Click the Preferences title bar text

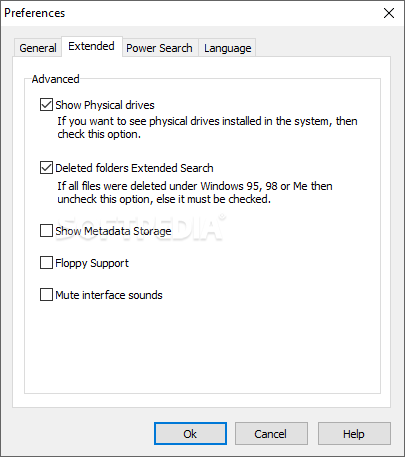[35, 13]
